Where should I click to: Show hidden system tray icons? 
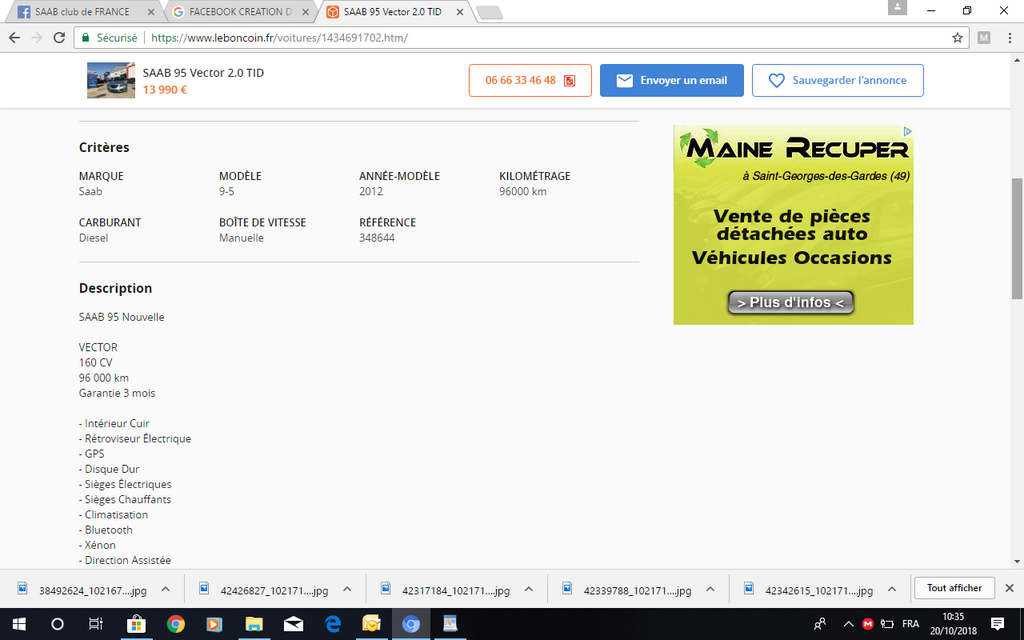point(848,624)
